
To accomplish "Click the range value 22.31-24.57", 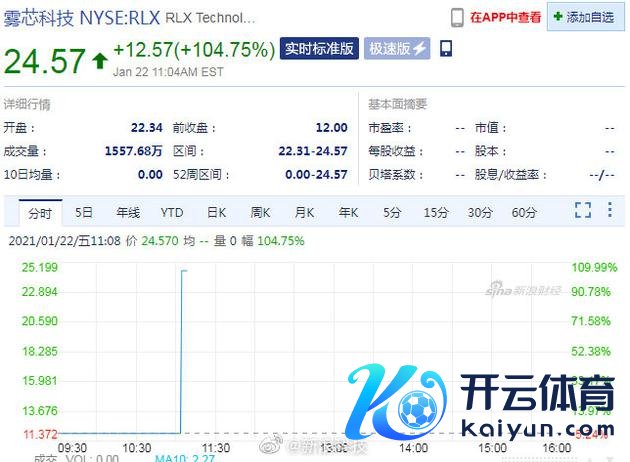I will (313, 151).
